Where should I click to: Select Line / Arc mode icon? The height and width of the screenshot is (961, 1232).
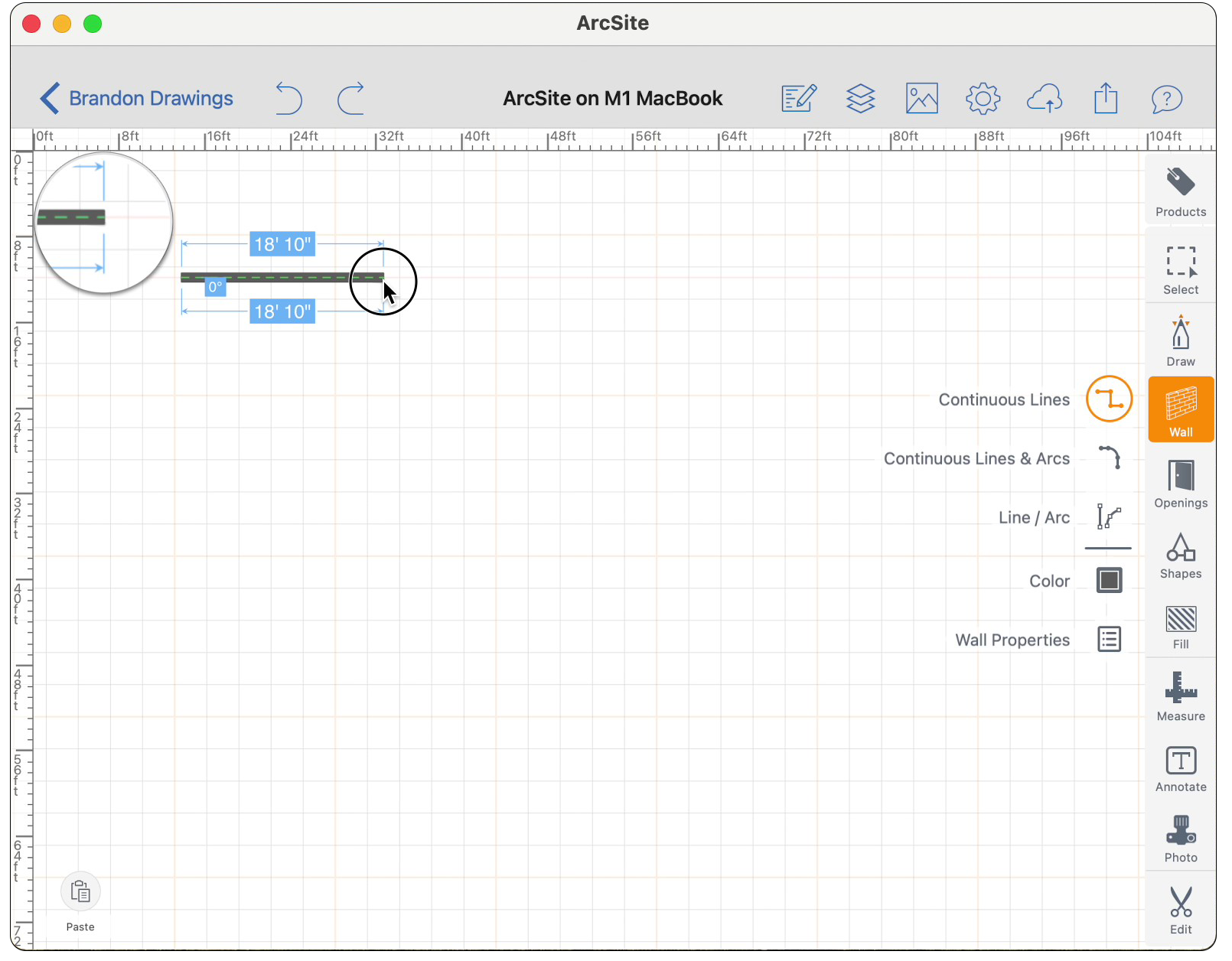click(1109, 517)
